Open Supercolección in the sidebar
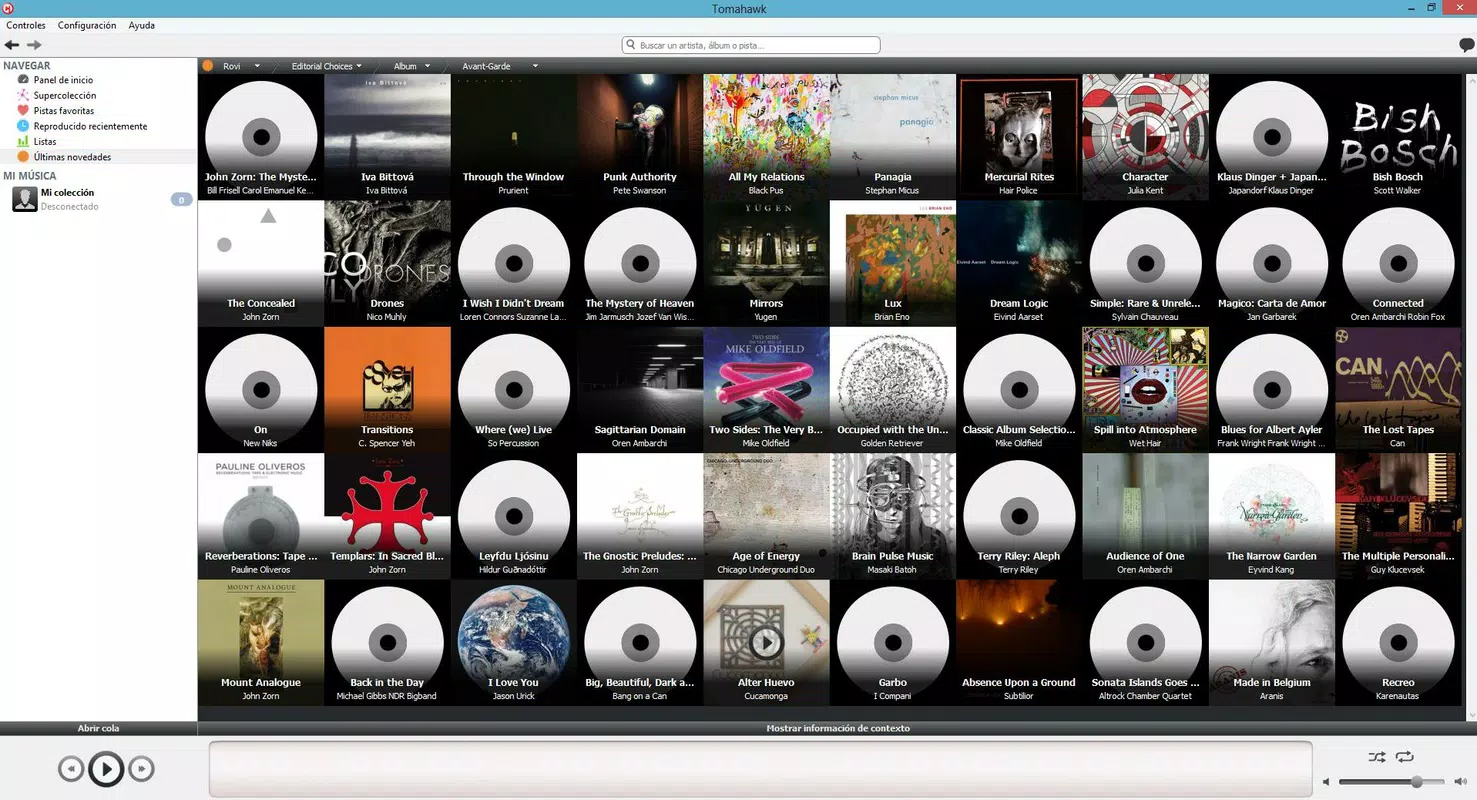 pyautogui.click(x=65, y=95)
